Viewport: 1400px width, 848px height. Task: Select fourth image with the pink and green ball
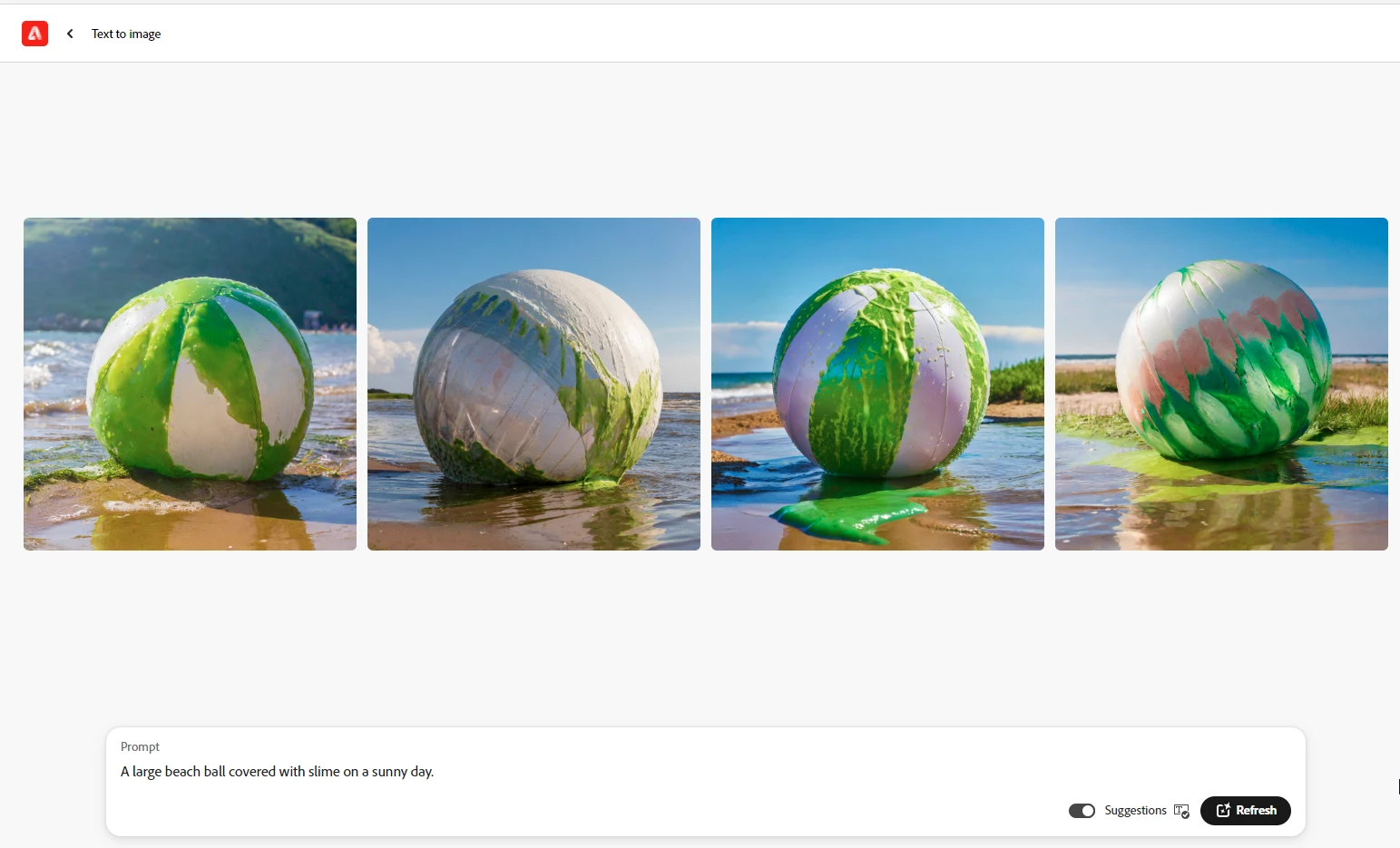click(x=1221, y=384)
